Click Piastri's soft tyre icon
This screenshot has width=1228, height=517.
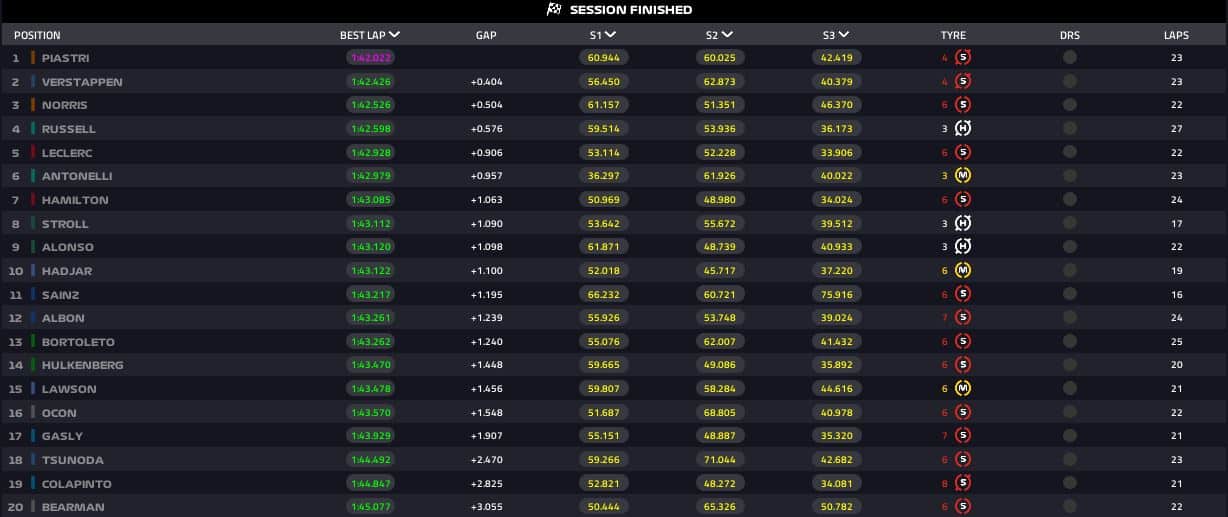click(963, 57)
